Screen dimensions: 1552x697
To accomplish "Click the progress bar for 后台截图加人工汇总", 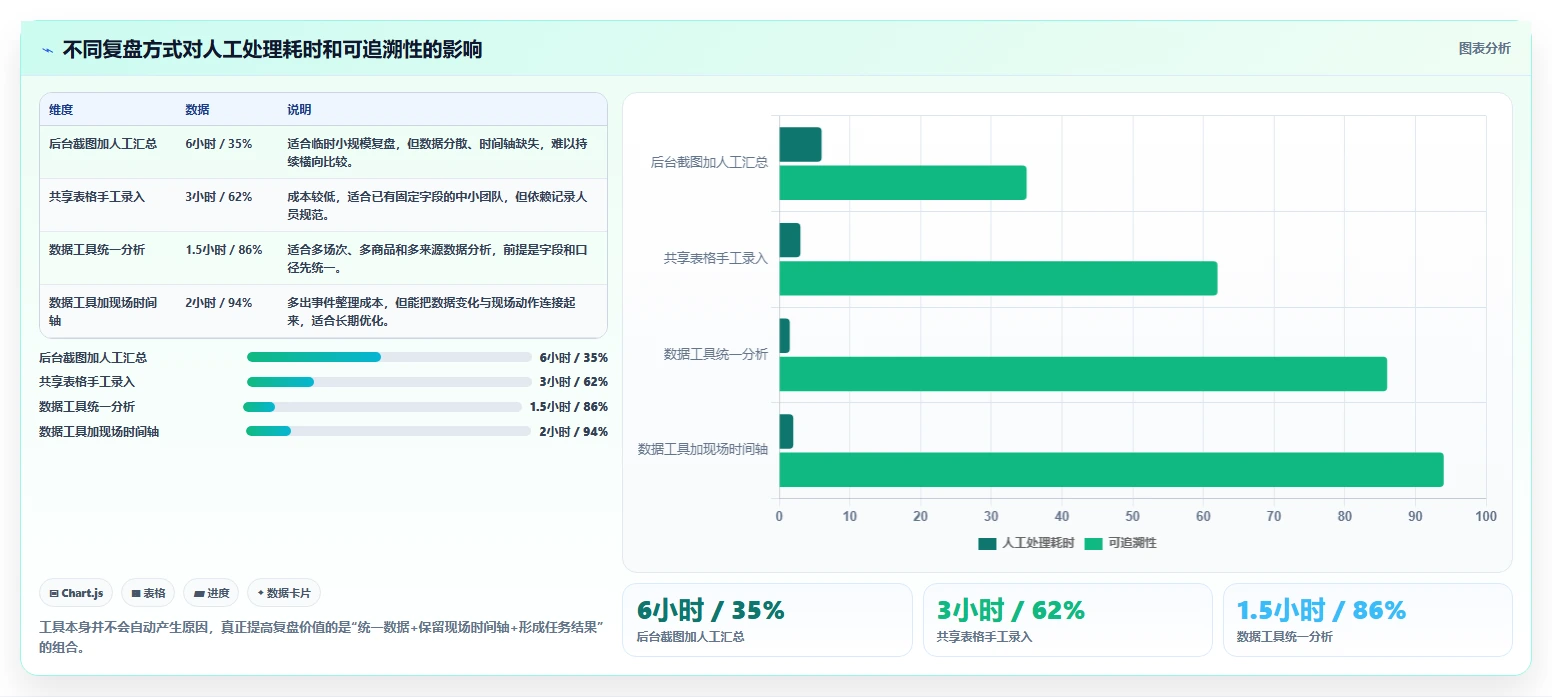I will click(x=389, y=357).
